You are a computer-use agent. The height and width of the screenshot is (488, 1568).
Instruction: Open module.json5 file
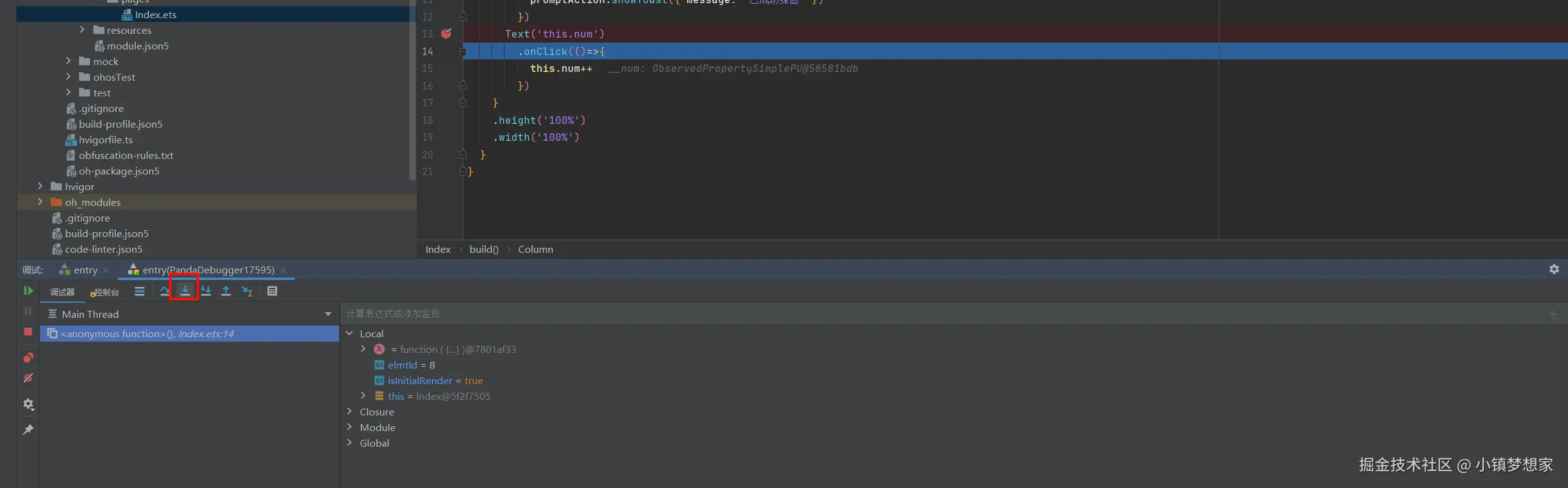138,46
